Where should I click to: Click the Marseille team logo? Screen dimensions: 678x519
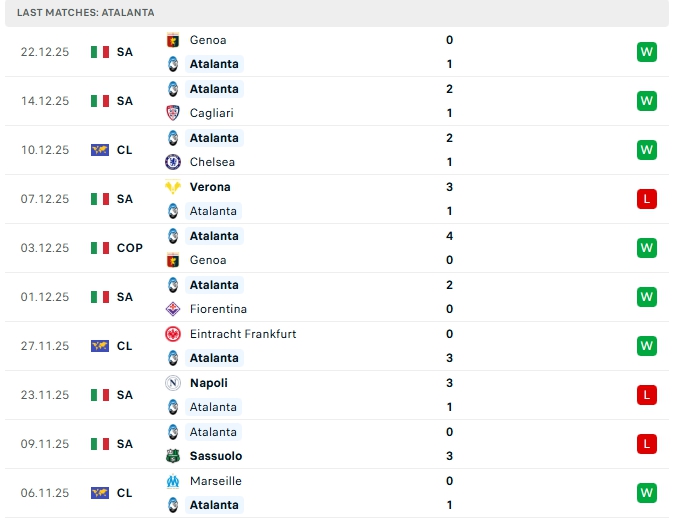click(x=172, y=481)
